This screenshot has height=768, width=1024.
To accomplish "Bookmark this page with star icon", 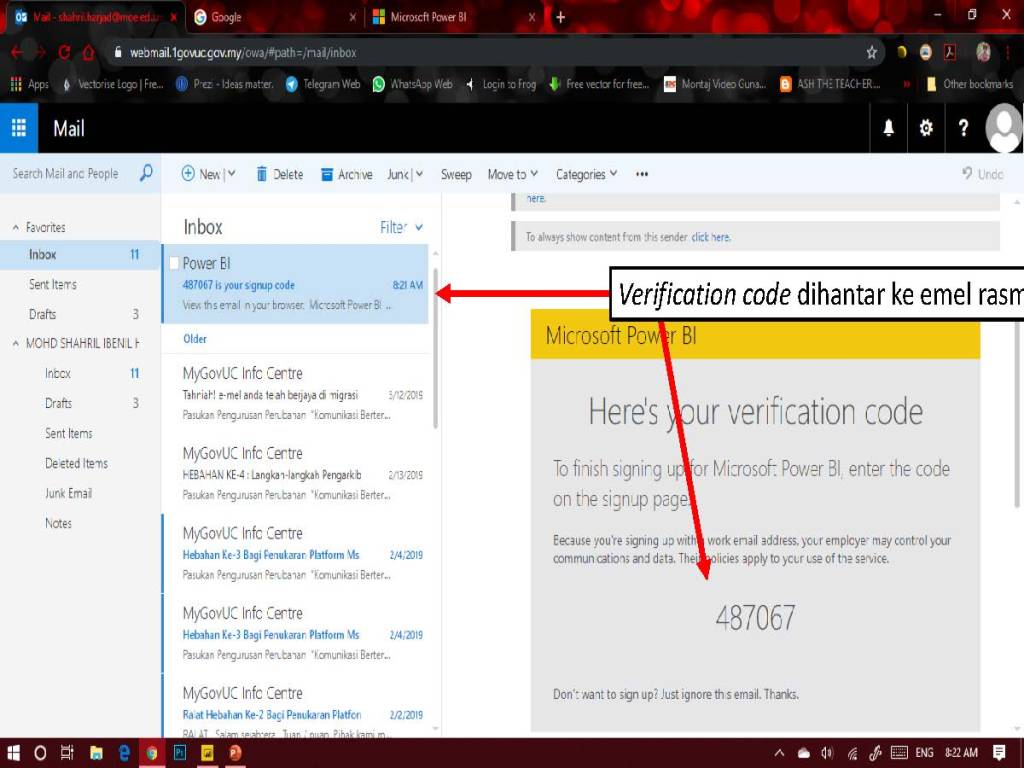I will [871, 52].
